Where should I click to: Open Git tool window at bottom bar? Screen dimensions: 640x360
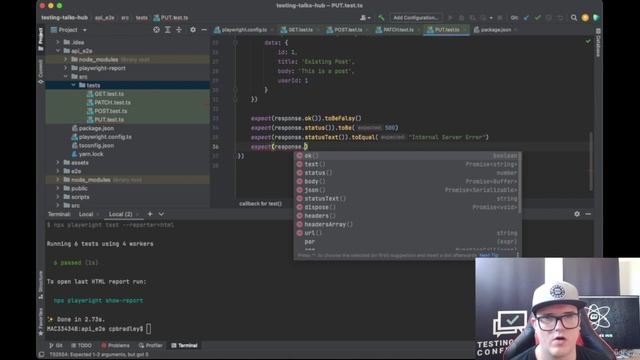point(56,345)
